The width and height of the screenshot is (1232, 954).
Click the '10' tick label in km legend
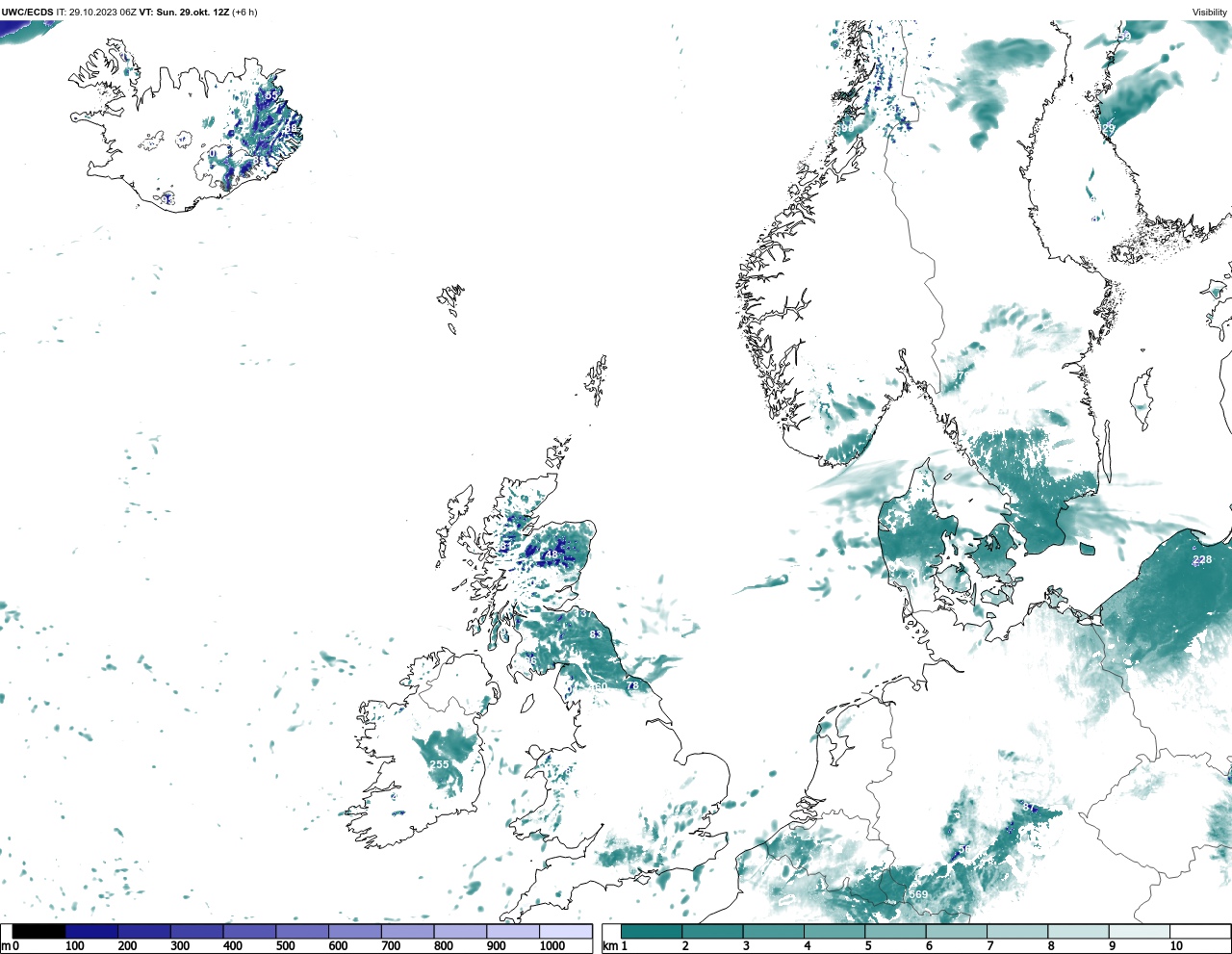(x=1176, y=946)
